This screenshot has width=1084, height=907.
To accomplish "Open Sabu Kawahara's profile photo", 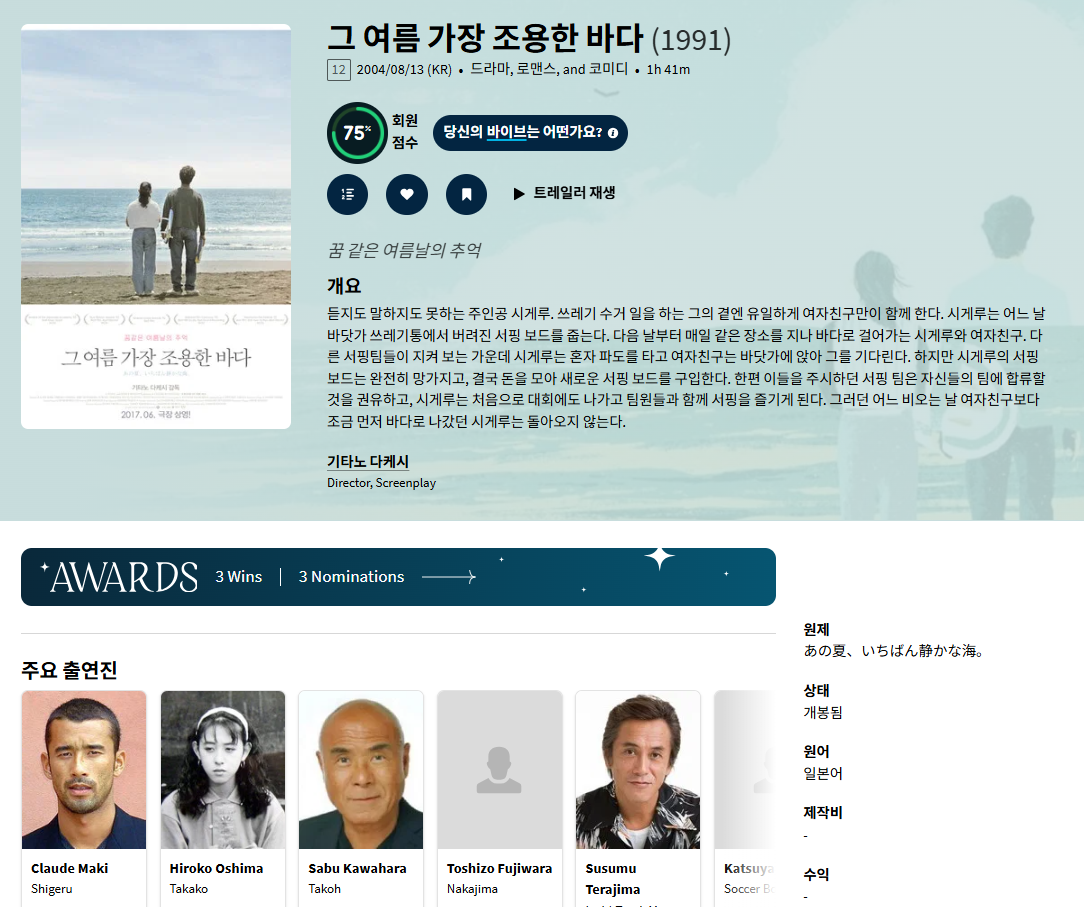I will click(361, 769).
